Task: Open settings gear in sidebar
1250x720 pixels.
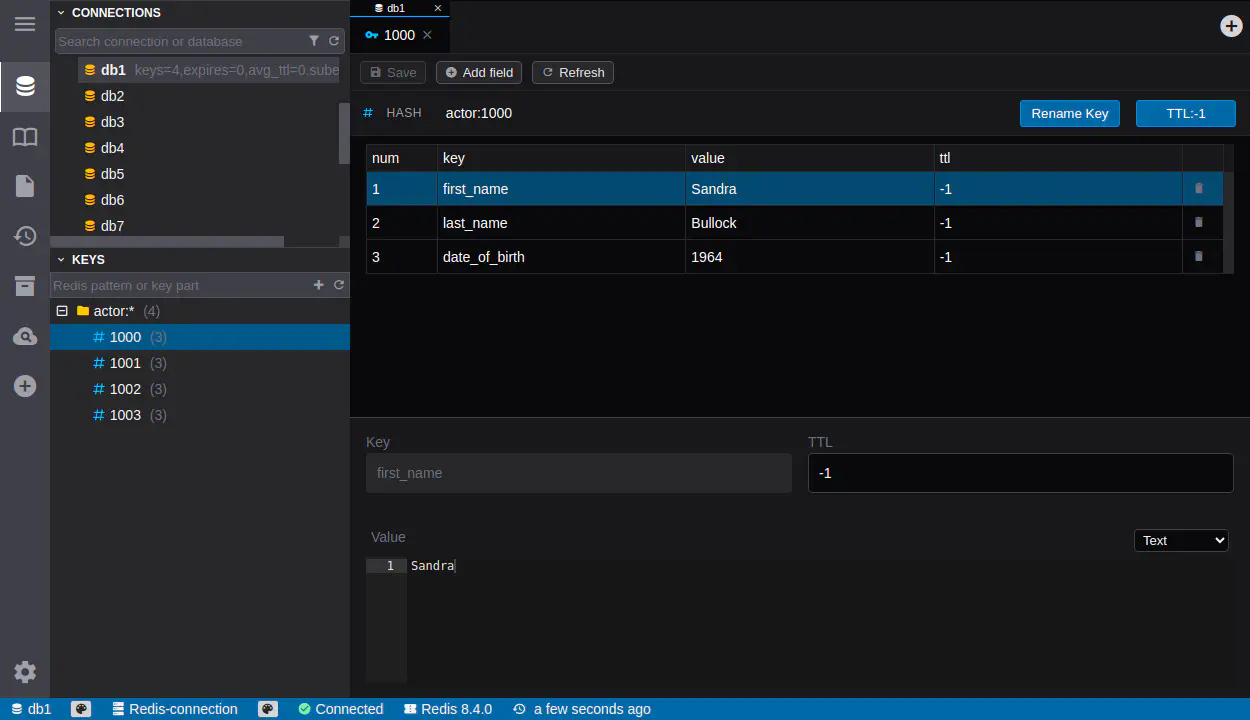Action: tap(25, 672)
